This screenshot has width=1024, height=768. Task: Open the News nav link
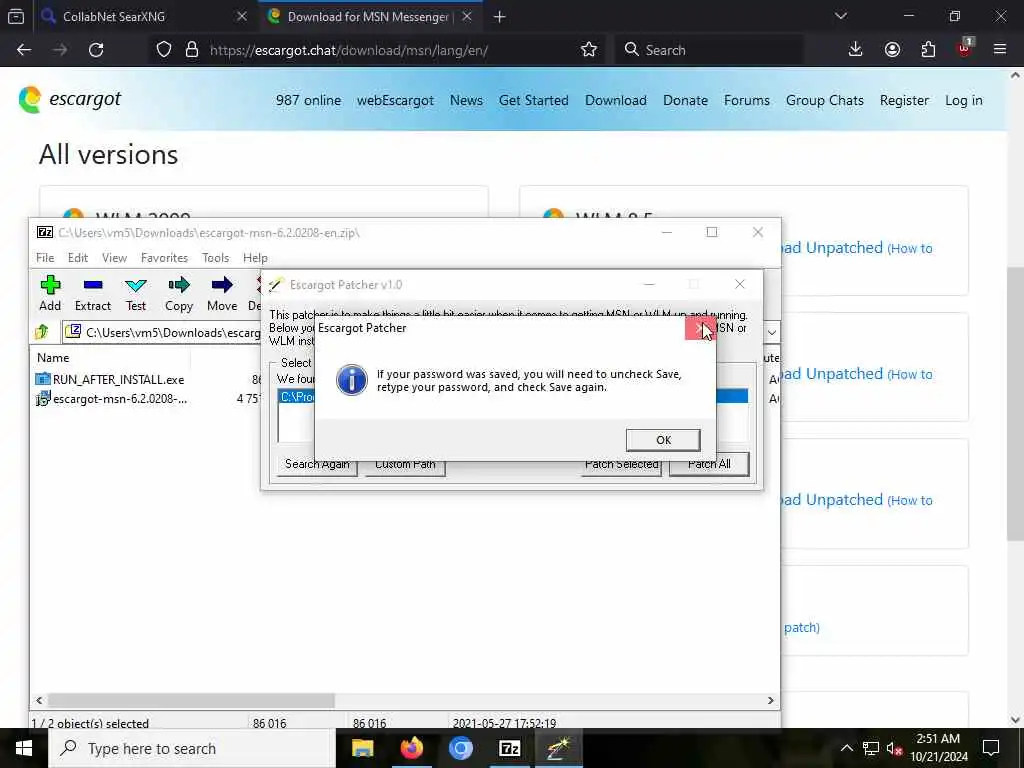click(466, 101)
